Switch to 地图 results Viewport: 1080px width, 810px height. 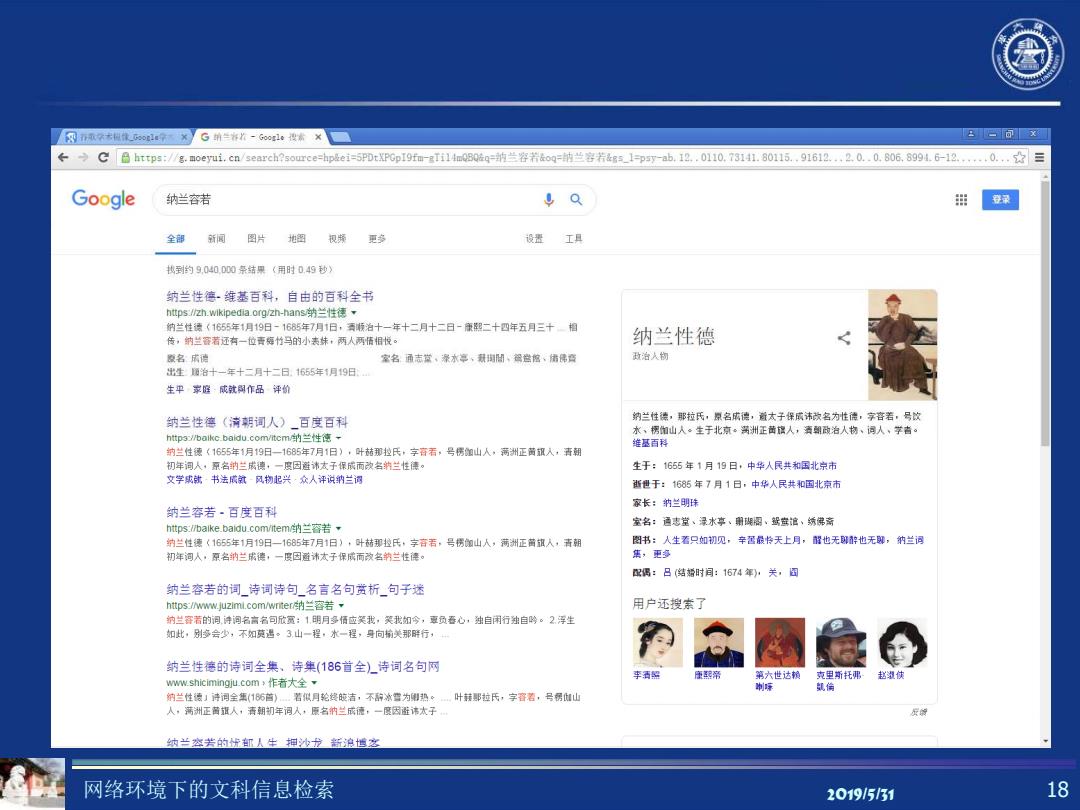point(297,238)
